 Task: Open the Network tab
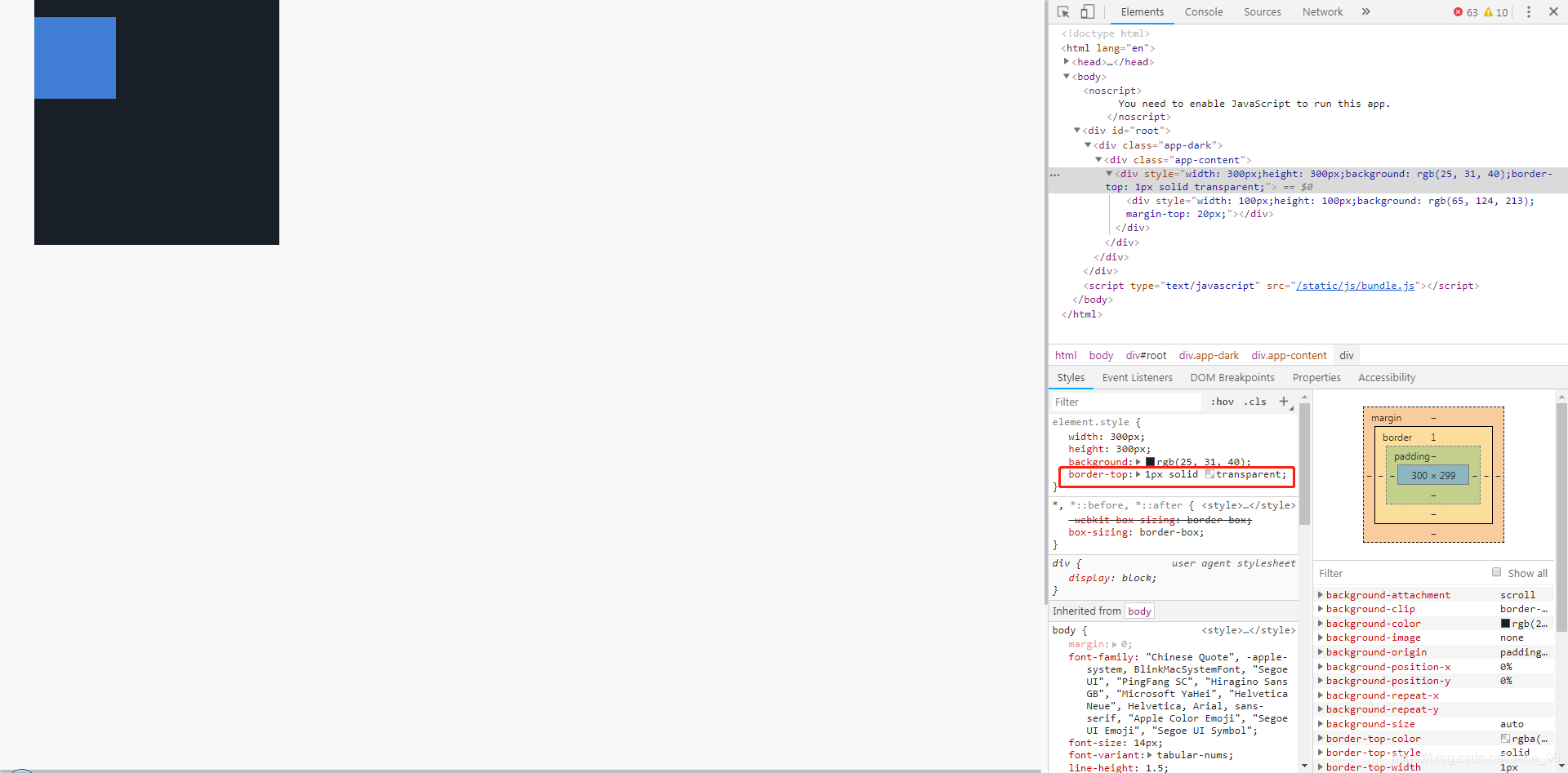(x=1322, y=12)
